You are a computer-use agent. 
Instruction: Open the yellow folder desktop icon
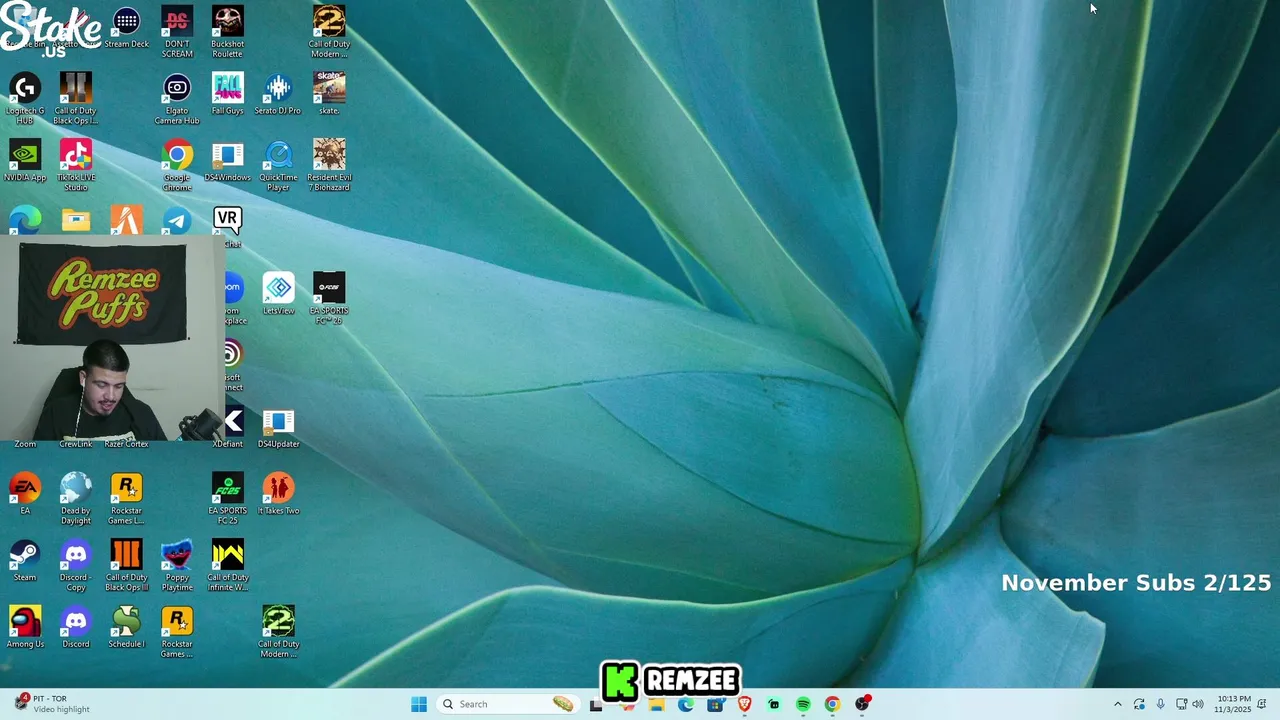76,220
